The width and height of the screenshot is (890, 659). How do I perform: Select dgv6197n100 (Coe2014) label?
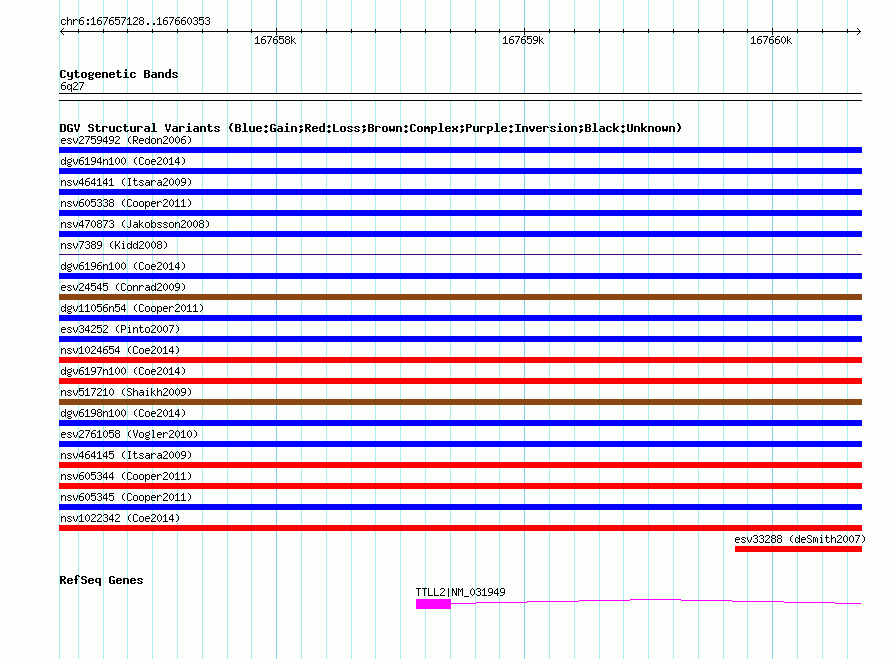(x=123, y=371)
